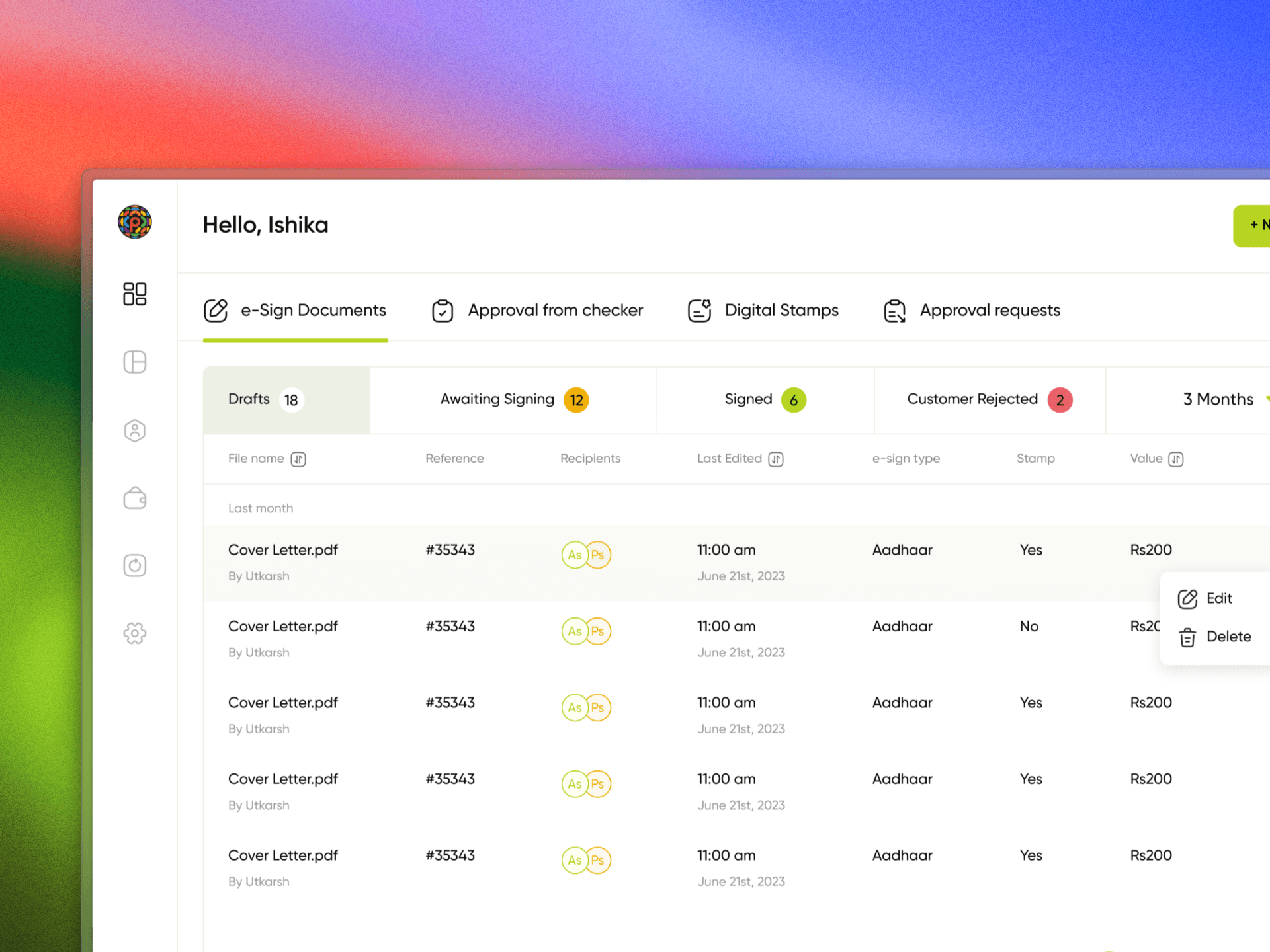The width and height of the screenshot is (1270, 952).
Task: Sort by Last Edited sort icon
Action: [x=776, y=459]
